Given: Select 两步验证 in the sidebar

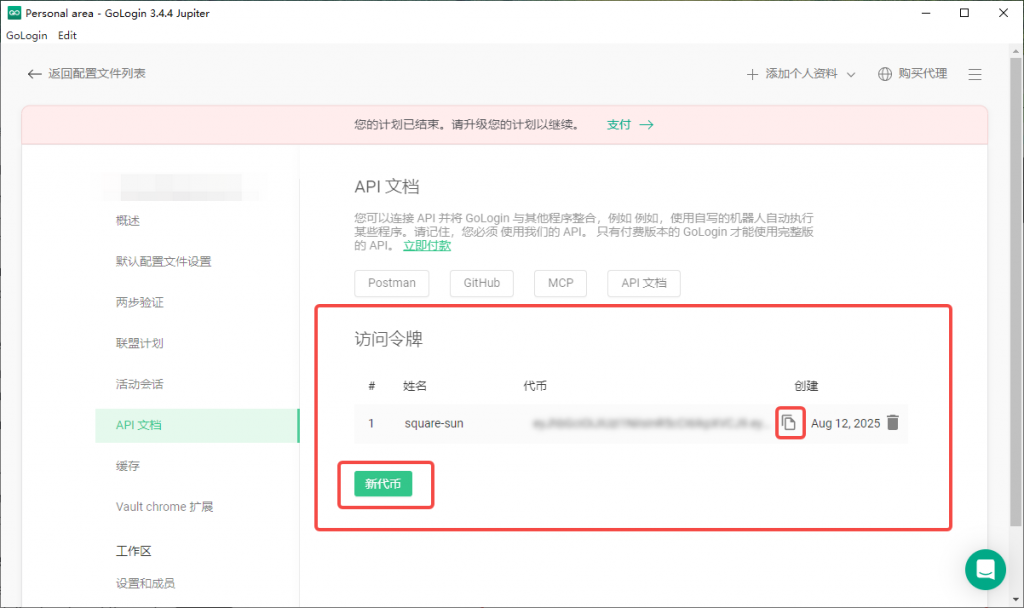Looking at the screenshot, I should pos(140,302).
